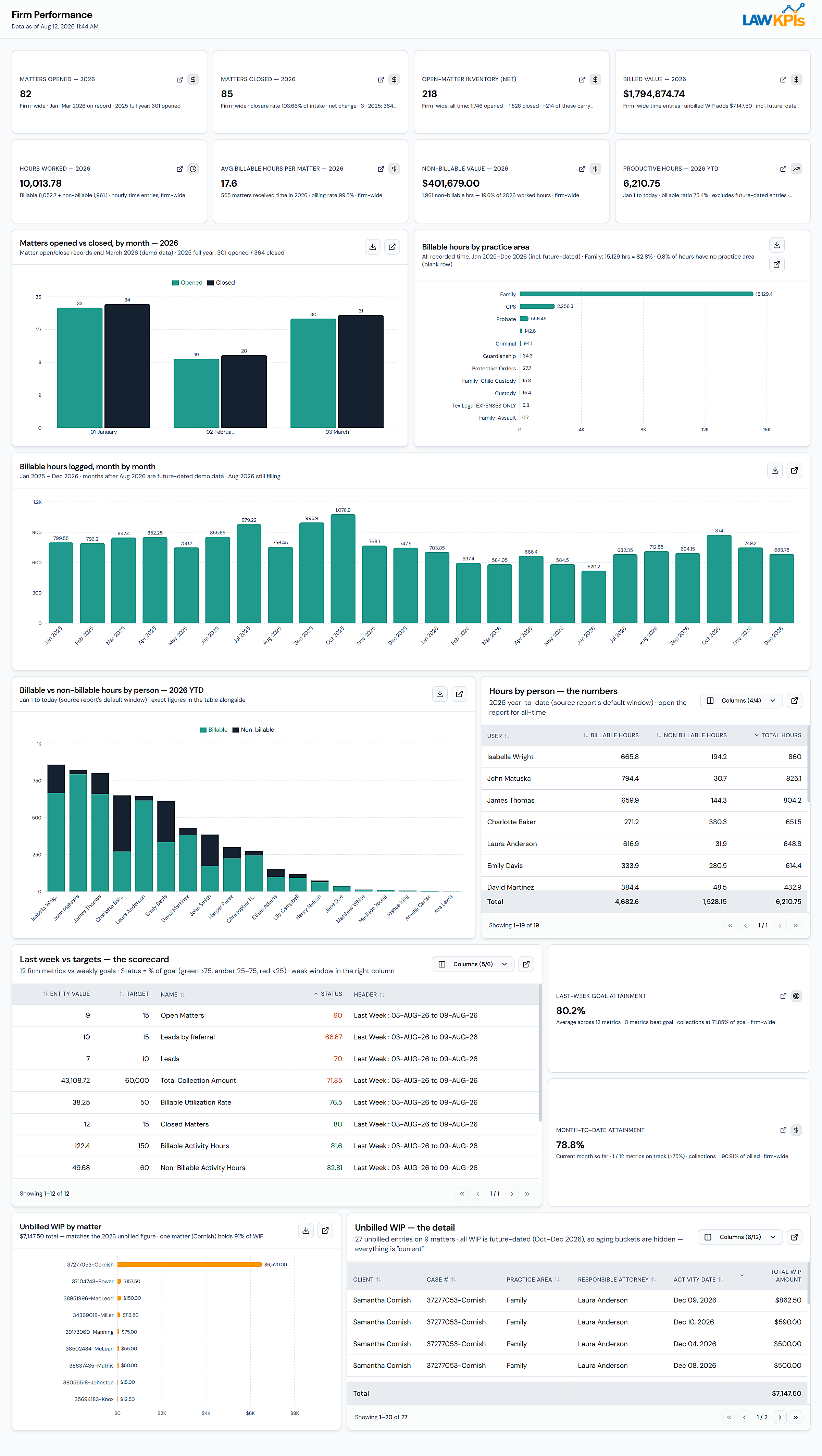Click Isabella Wright row in hours table
Screen dimensions: 822x1456
coord(644,757)
